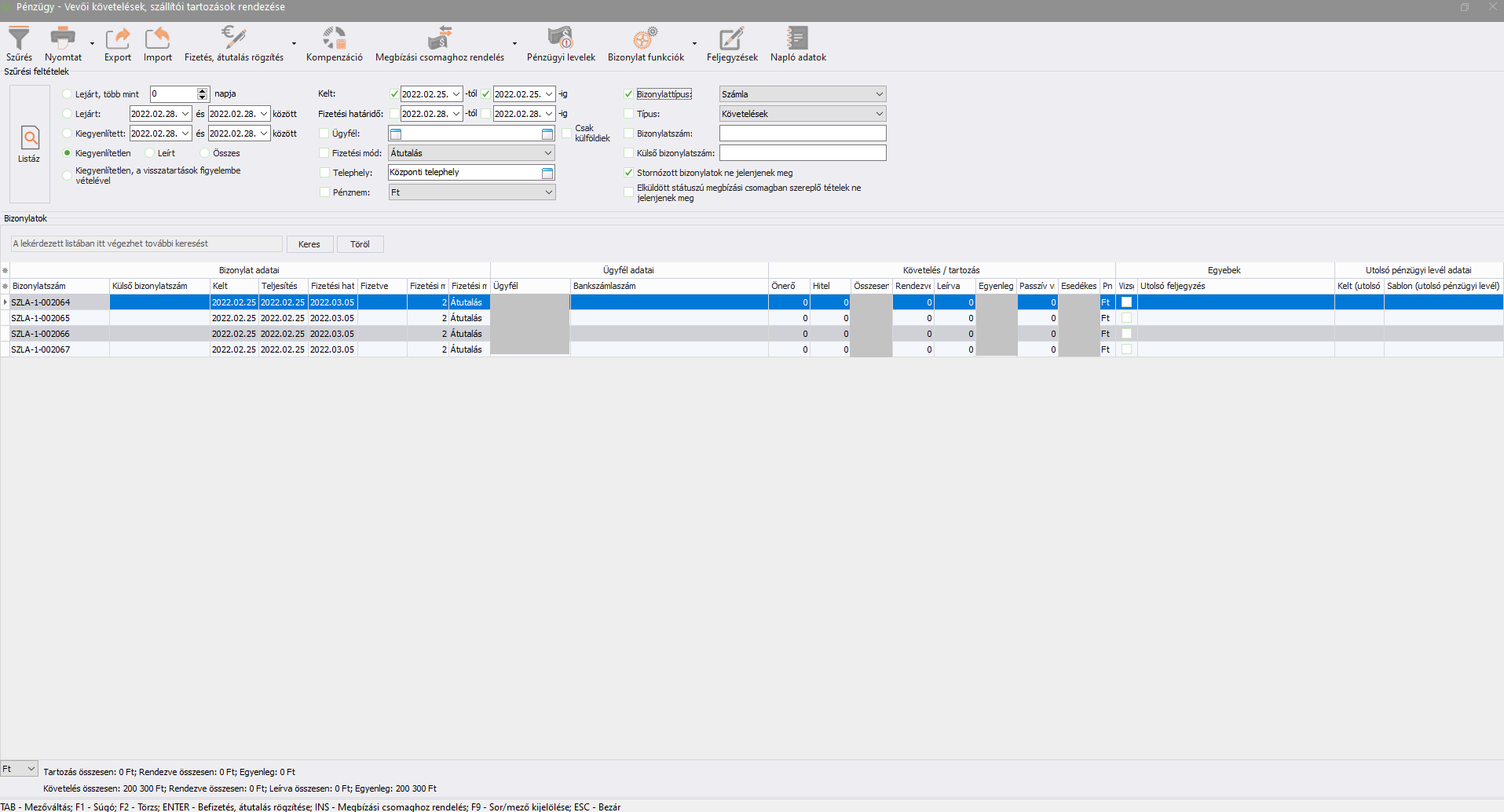The image size is (1504, 812).
Task: Open the Fizetési mód Átutalás dropdown
Action: [x=548, y=153]
